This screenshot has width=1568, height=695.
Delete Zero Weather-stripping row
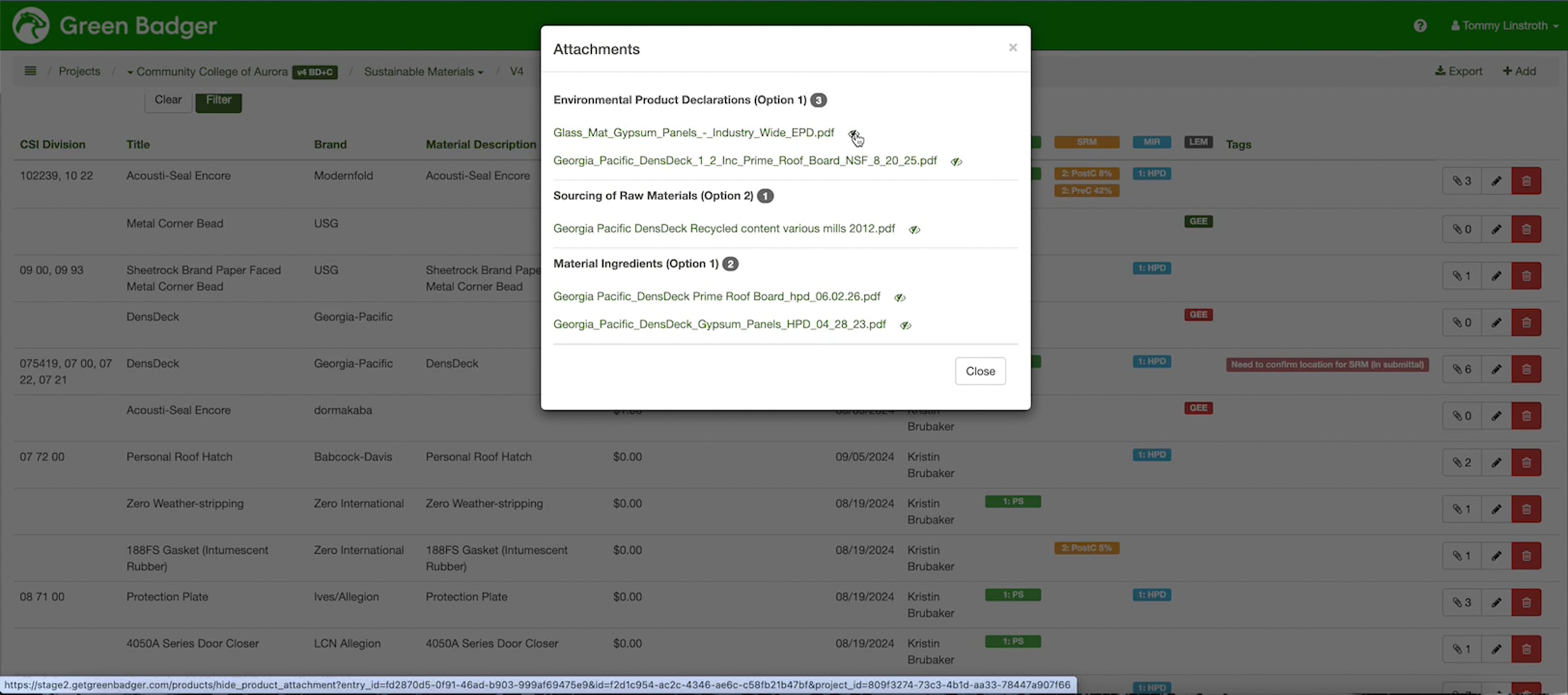click(x=1526, y=509)
